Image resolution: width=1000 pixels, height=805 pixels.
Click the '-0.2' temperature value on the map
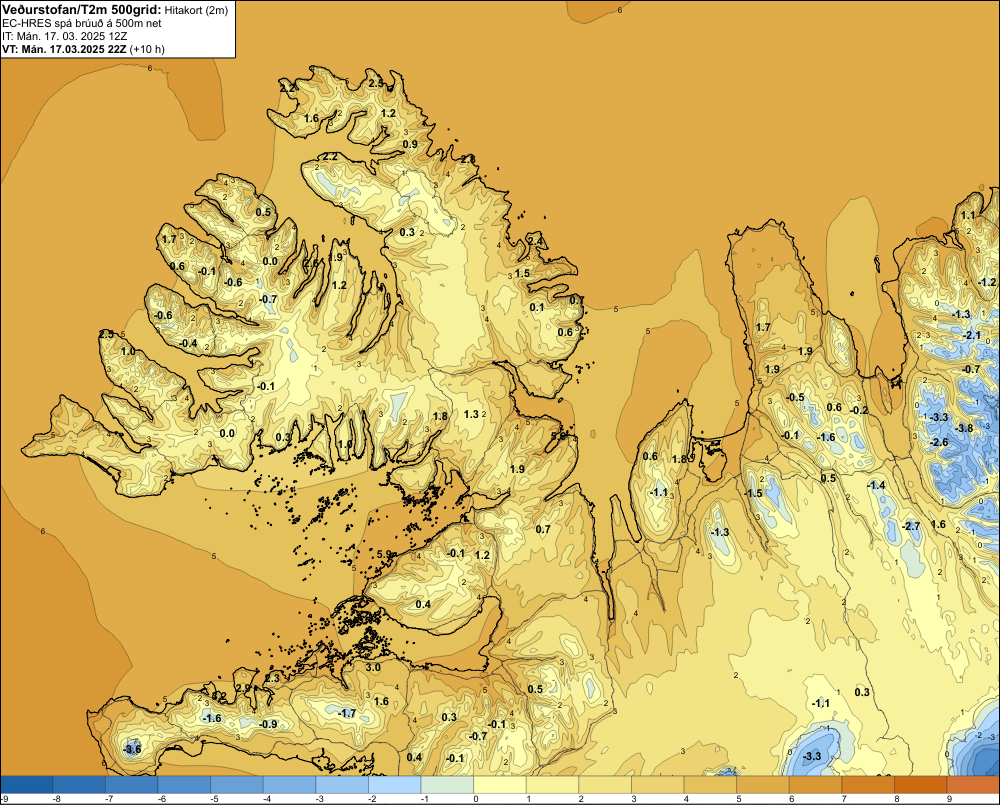(x=859, y=410)
